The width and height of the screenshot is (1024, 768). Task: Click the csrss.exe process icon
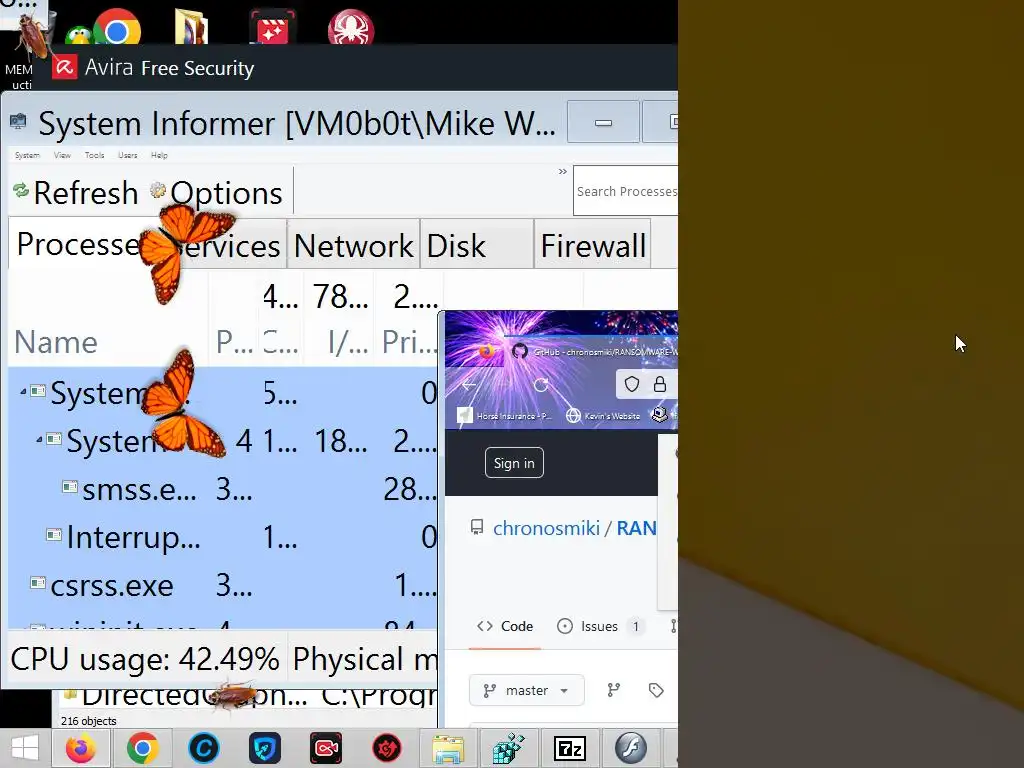coord(38,583)
